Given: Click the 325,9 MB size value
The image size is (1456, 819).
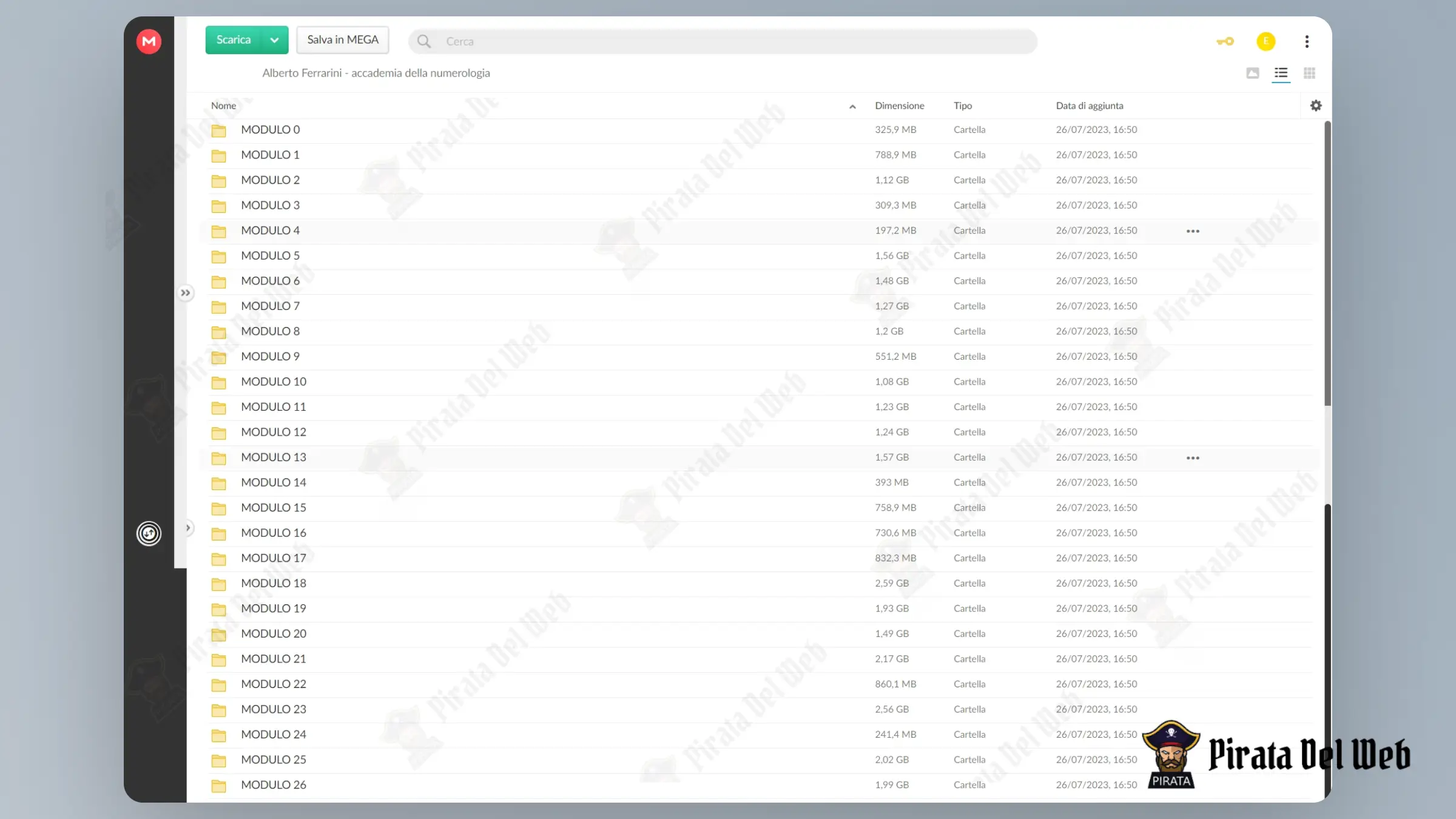Looking at the screenshot, I should coord(895,130).
